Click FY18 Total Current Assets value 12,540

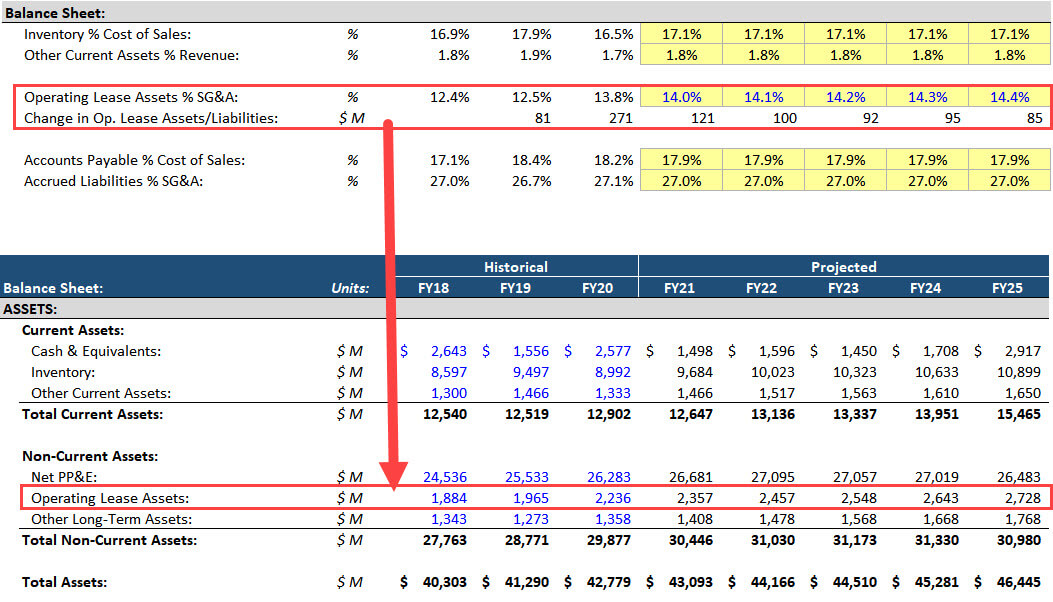pyautogui.click(x=445, y=415)
